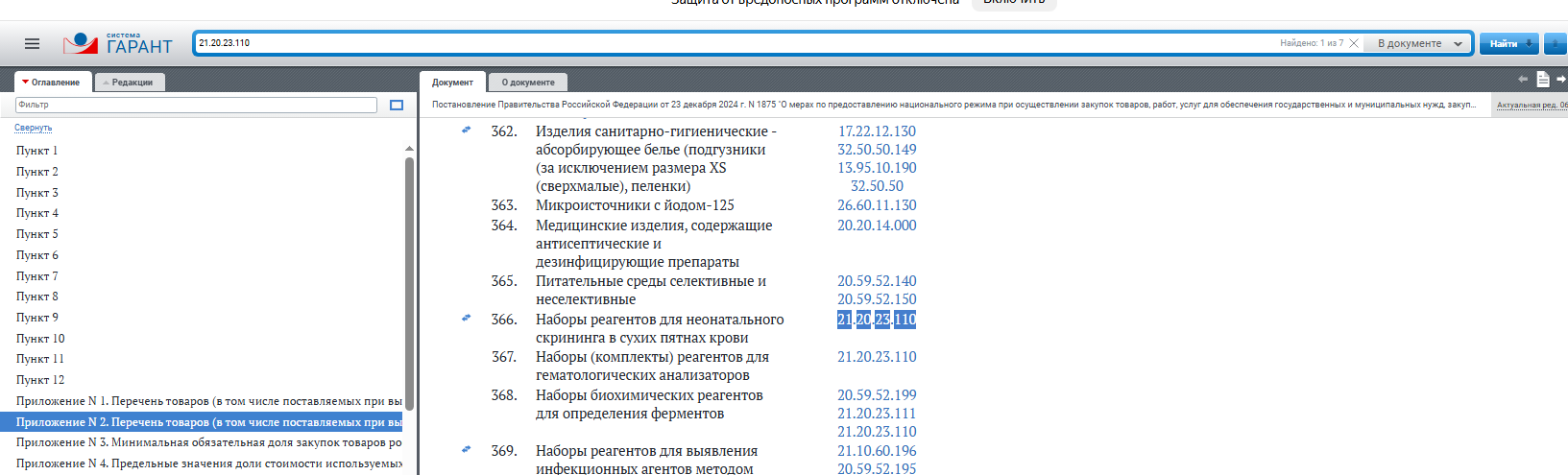1568x475 pixels.
Task: Open highlighted 'Приложение N 2. Перечень товаров' entry
Action: (202, 422)
